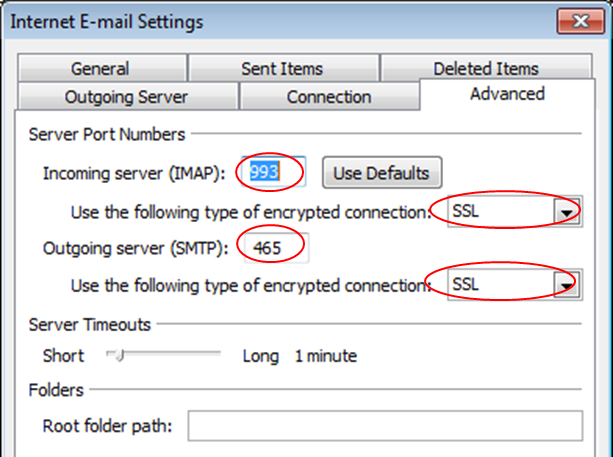Click the IMAP encryption SSL combo box

click(x=514, y=211)
